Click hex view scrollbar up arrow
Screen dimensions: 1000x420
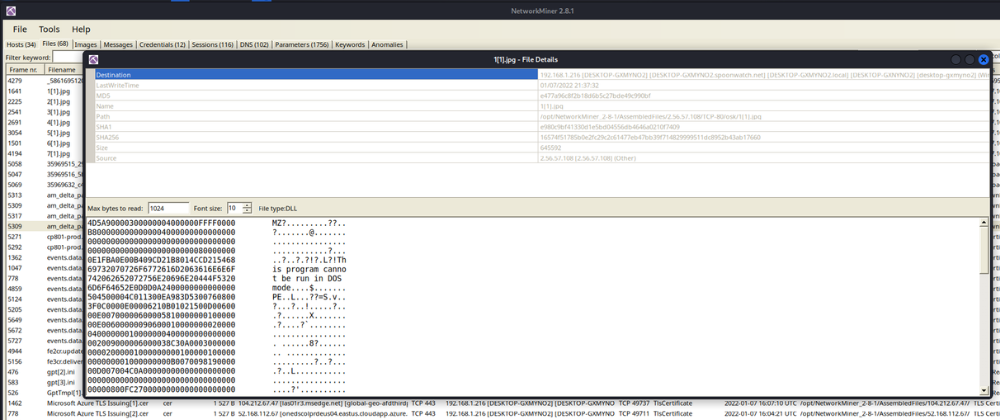click(x=984, y=223)
